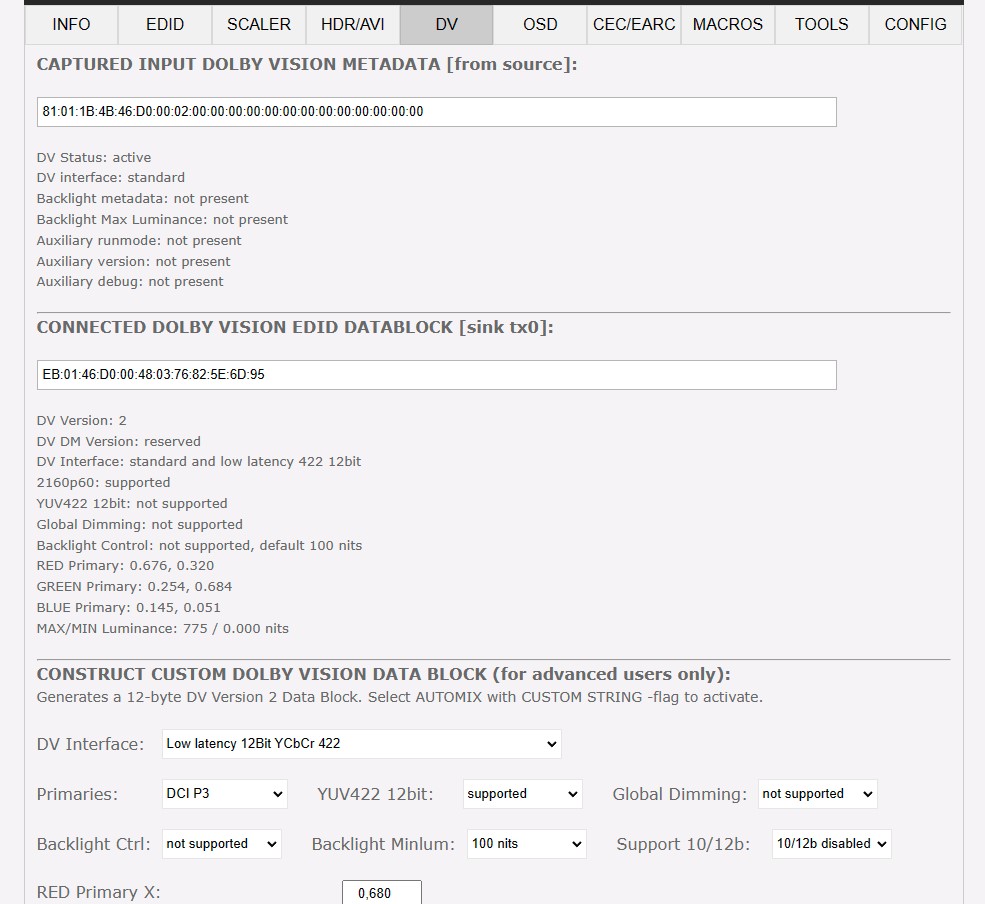Click the 'CONSTRUCT CUSTOM DOLBY VISION DATA BLOCK' heading
This screenshot has height=904, width=985.
(383, 674)
